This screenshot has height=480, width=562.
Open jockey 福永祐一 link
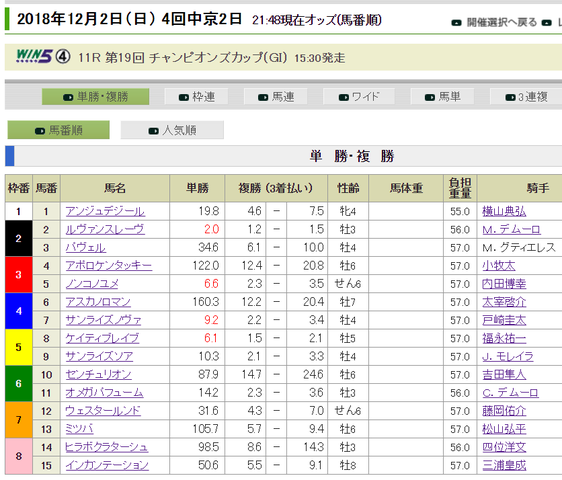pos(504,338)
